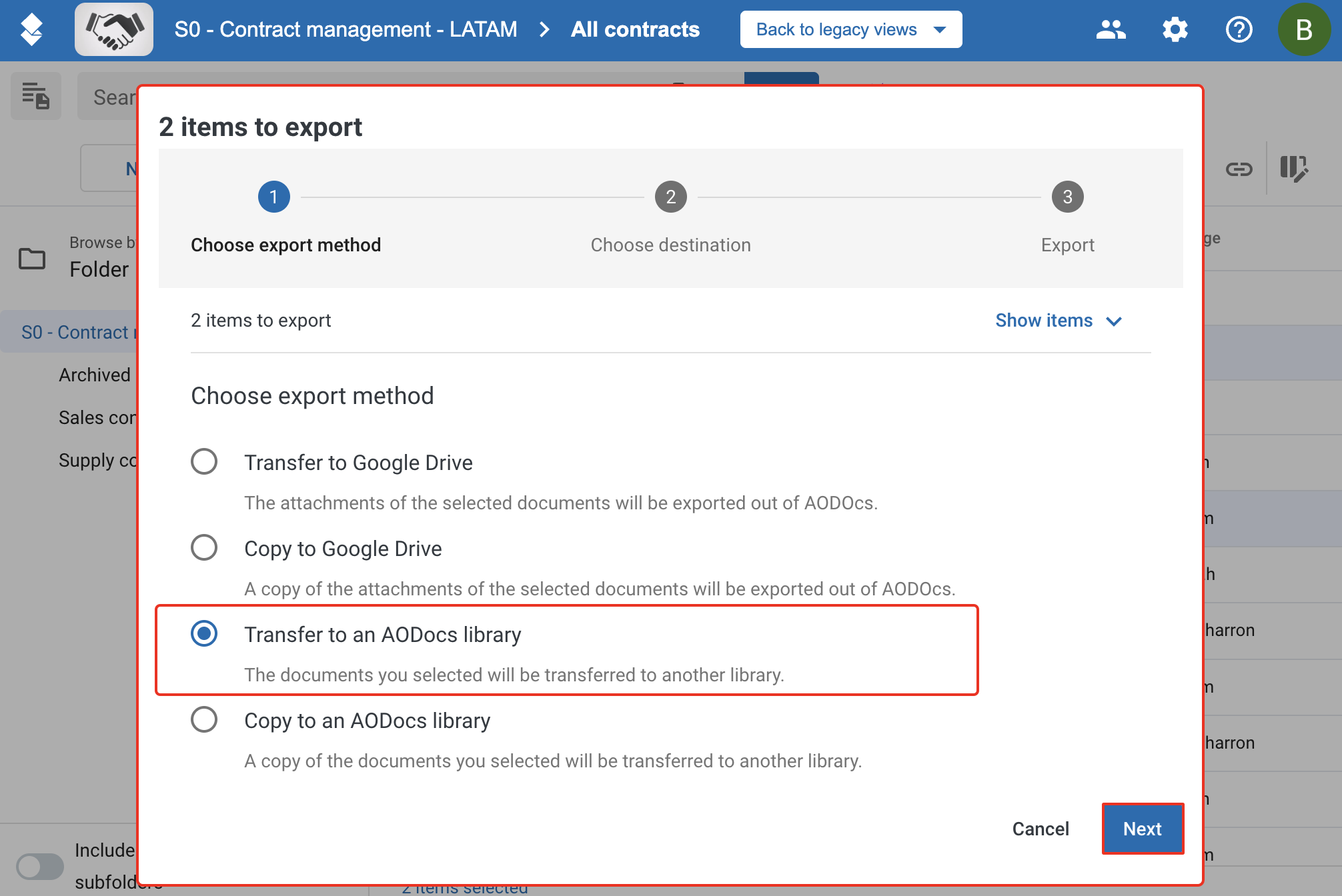1342x896 pixels.
Task: Toggle Include subfolders switch
Action: tap(40, 867)
